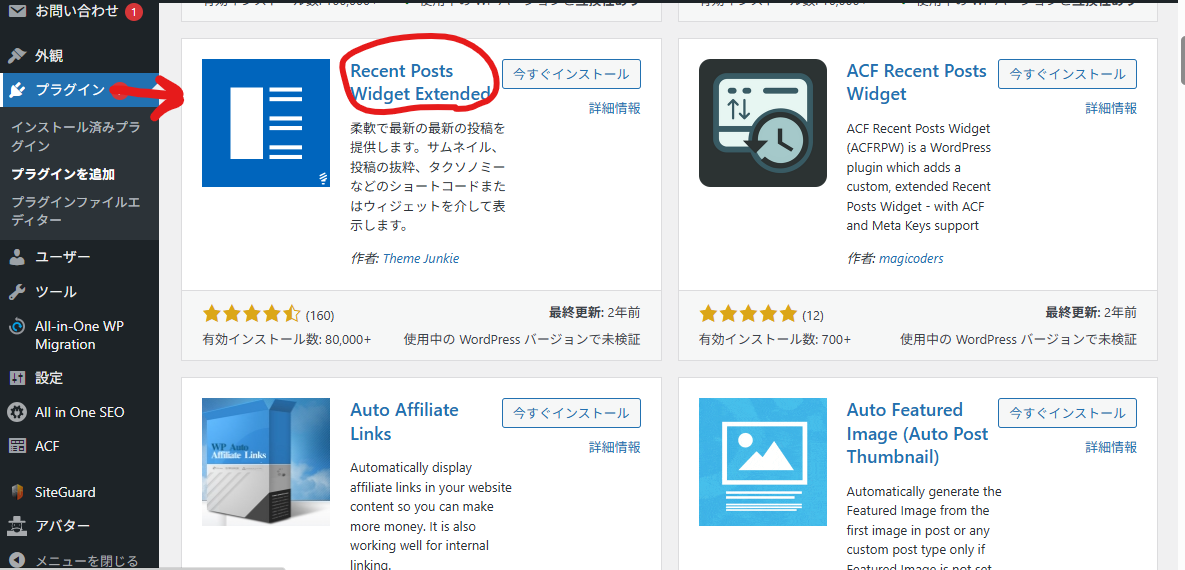Click the Auto Affiliate Links title link

coord(404,422)
